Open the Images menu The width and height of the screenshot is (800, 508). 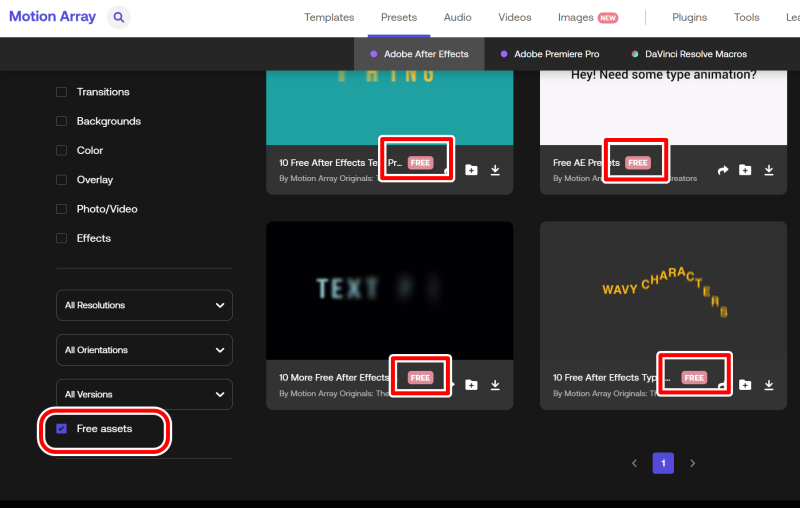[576, 17]
